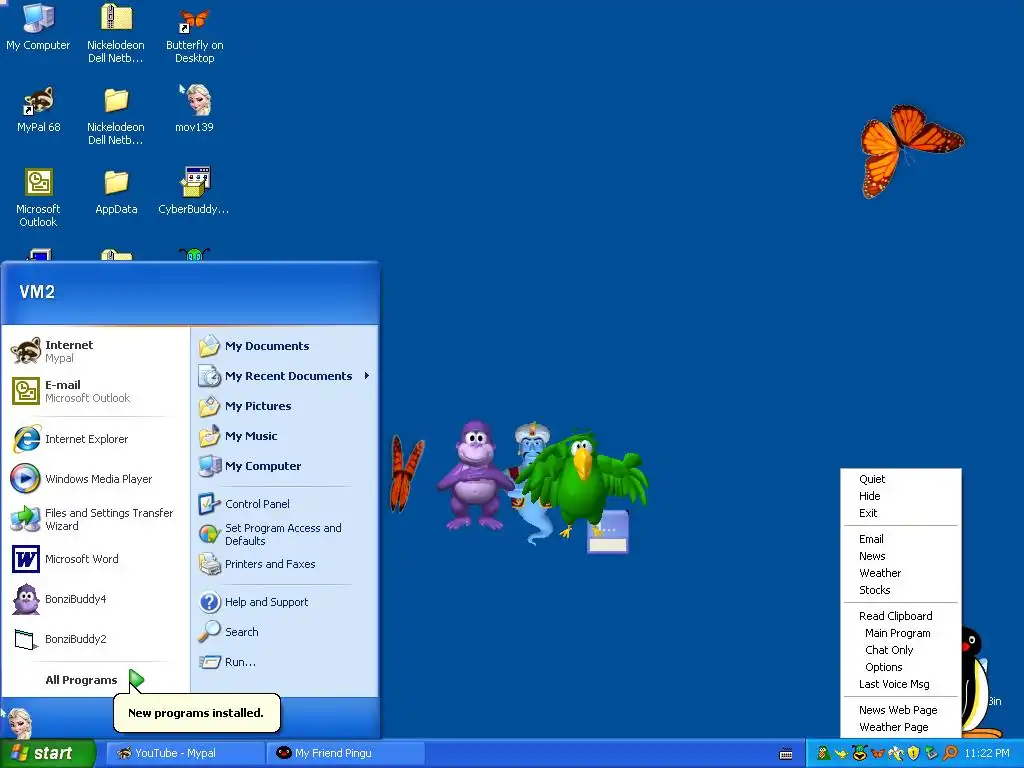Click the large orange butterfly on desktop

pyautogui.click(x=910, y=150)
